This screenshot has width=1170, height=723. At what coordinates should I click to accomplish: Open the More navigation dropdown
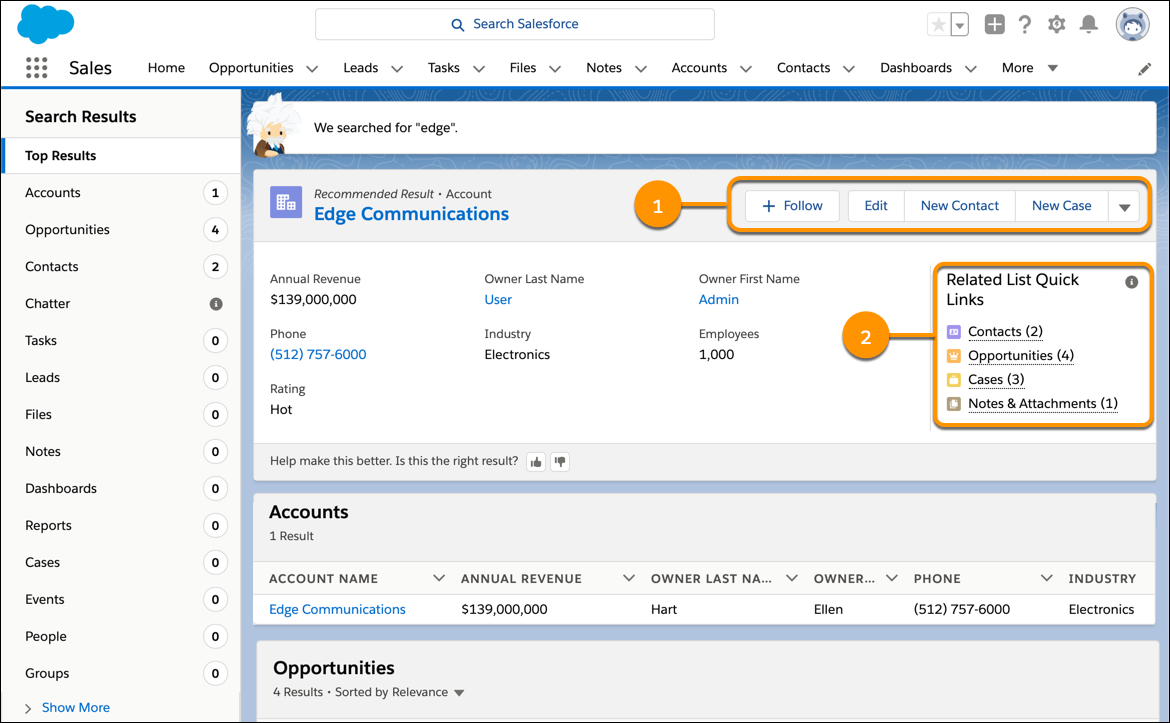click(x=1030, y=68)
